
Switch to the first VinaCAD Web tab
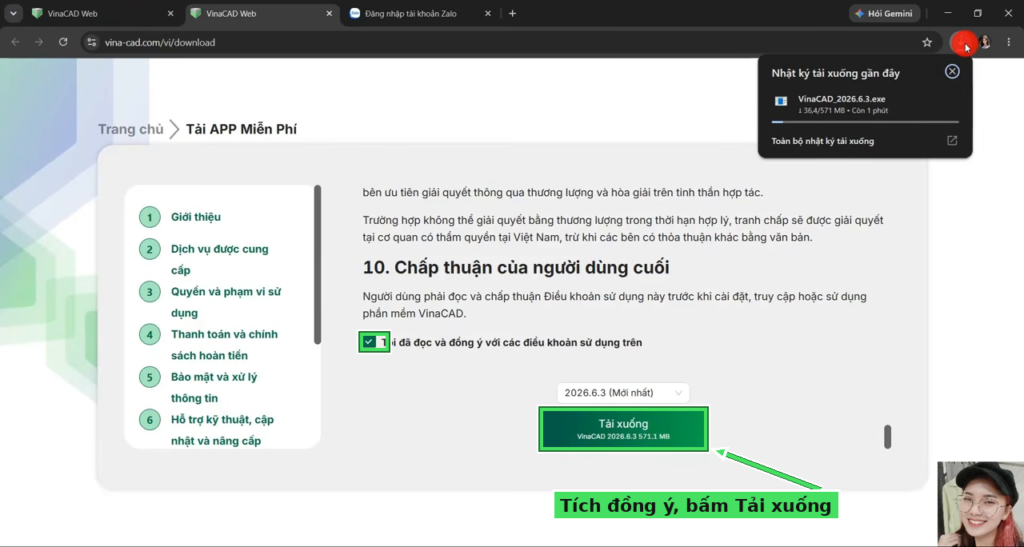click(105, 13)
